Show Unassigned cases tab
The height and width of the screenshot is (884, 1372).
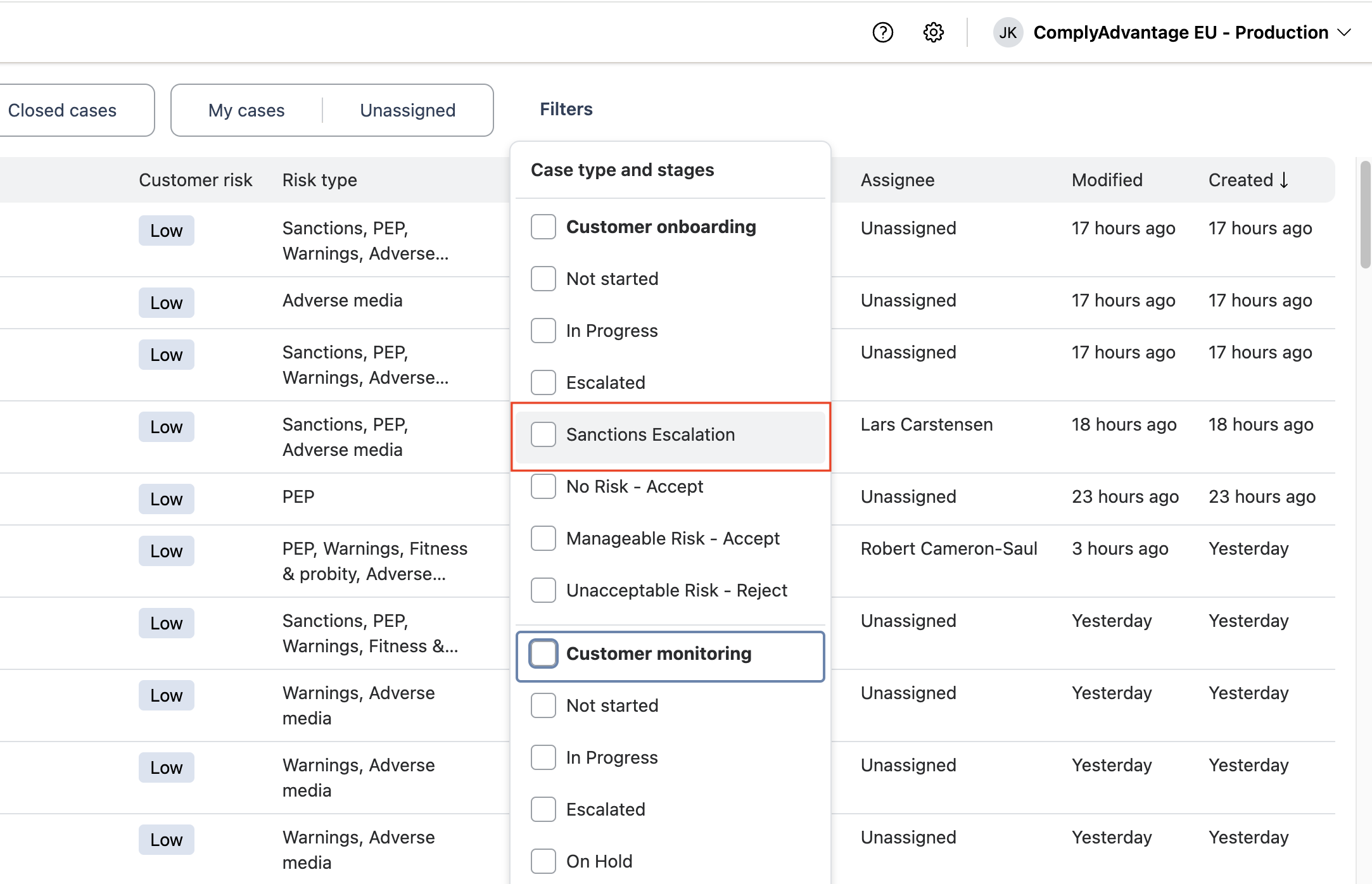coord(407,110)
